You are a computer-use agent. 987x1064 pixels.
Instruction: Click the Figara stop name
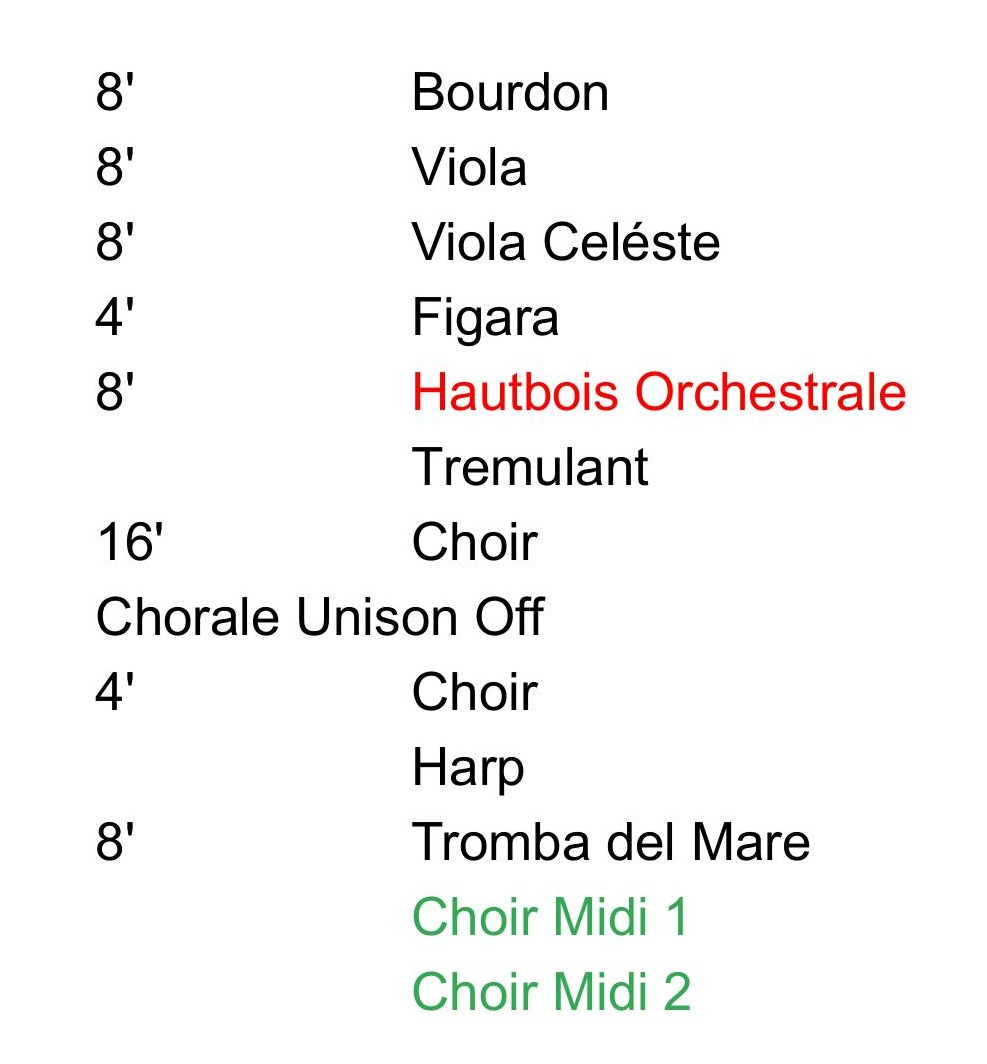pyautogui.click(x=485, y=318)
